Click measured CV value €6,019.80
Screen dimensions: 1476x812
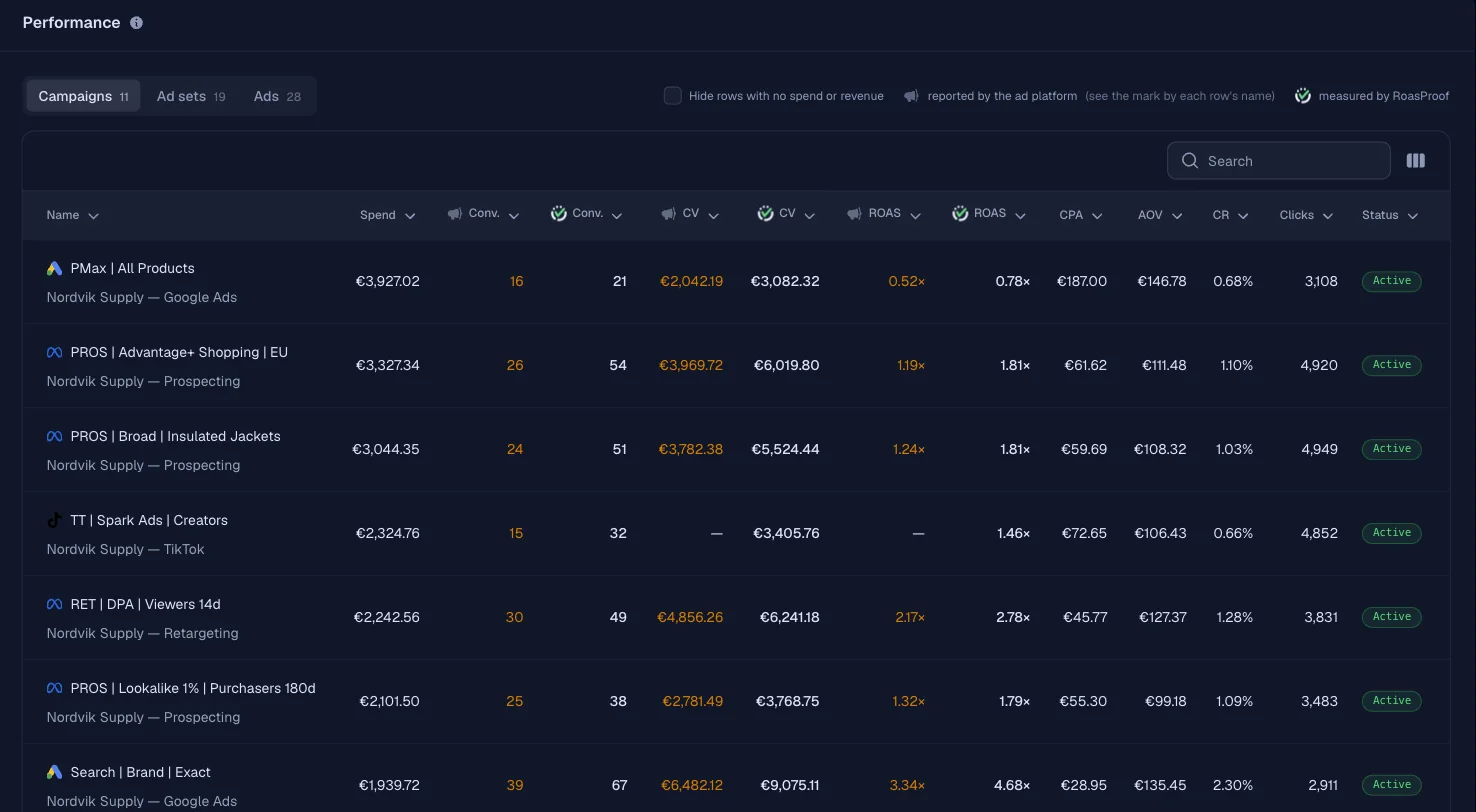point(786,366)
